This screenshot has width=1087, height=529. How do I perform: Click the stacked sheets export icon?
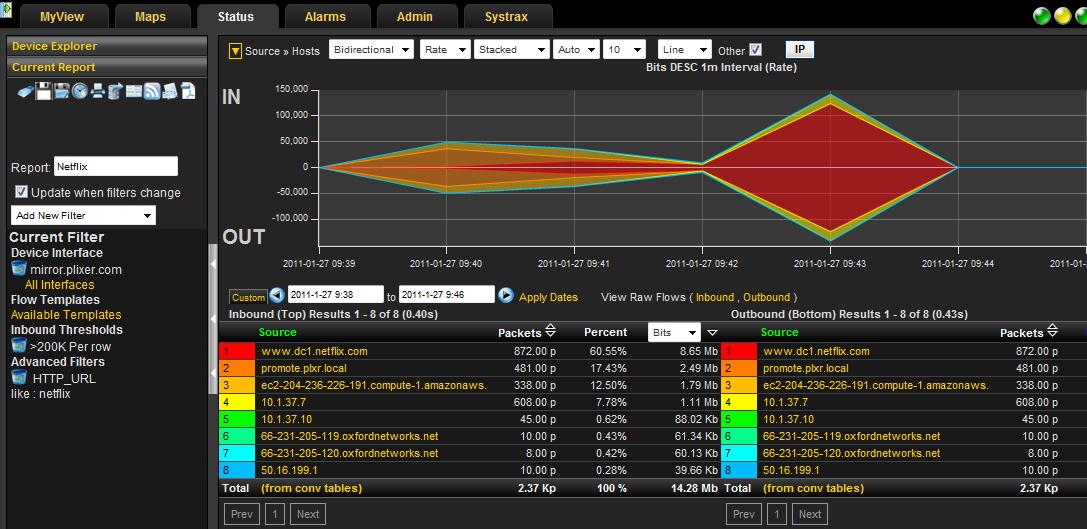pos(170,91)
